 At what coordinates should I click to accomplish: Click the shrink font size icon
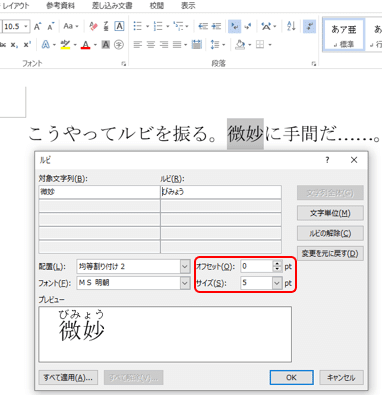click(x=50, y=26)
